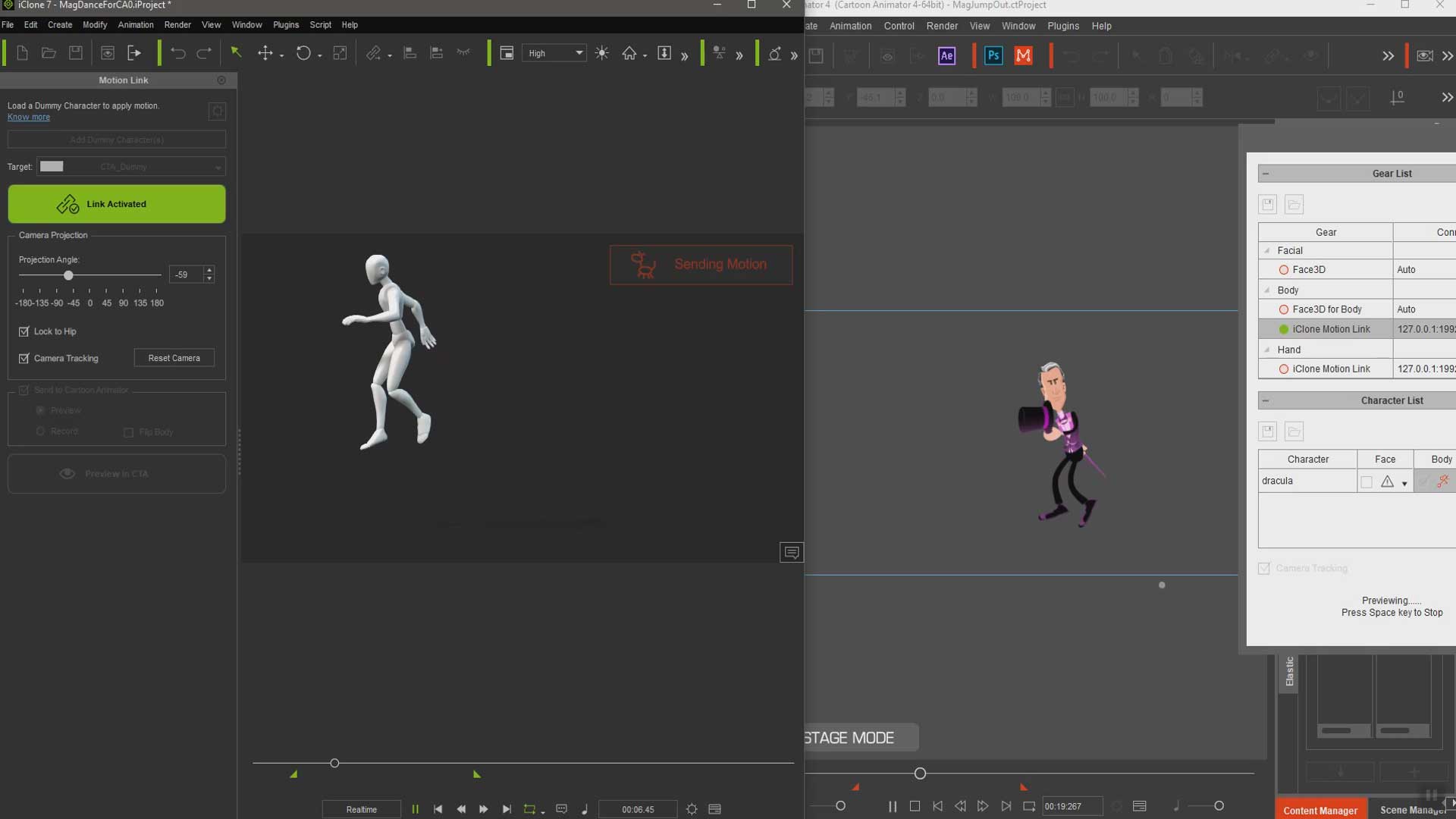The height and width of the screenshot is (819, 1456).
Task: Select the Rotate tool in iClone
Action: pyautogui.click(x=303, y=53)
